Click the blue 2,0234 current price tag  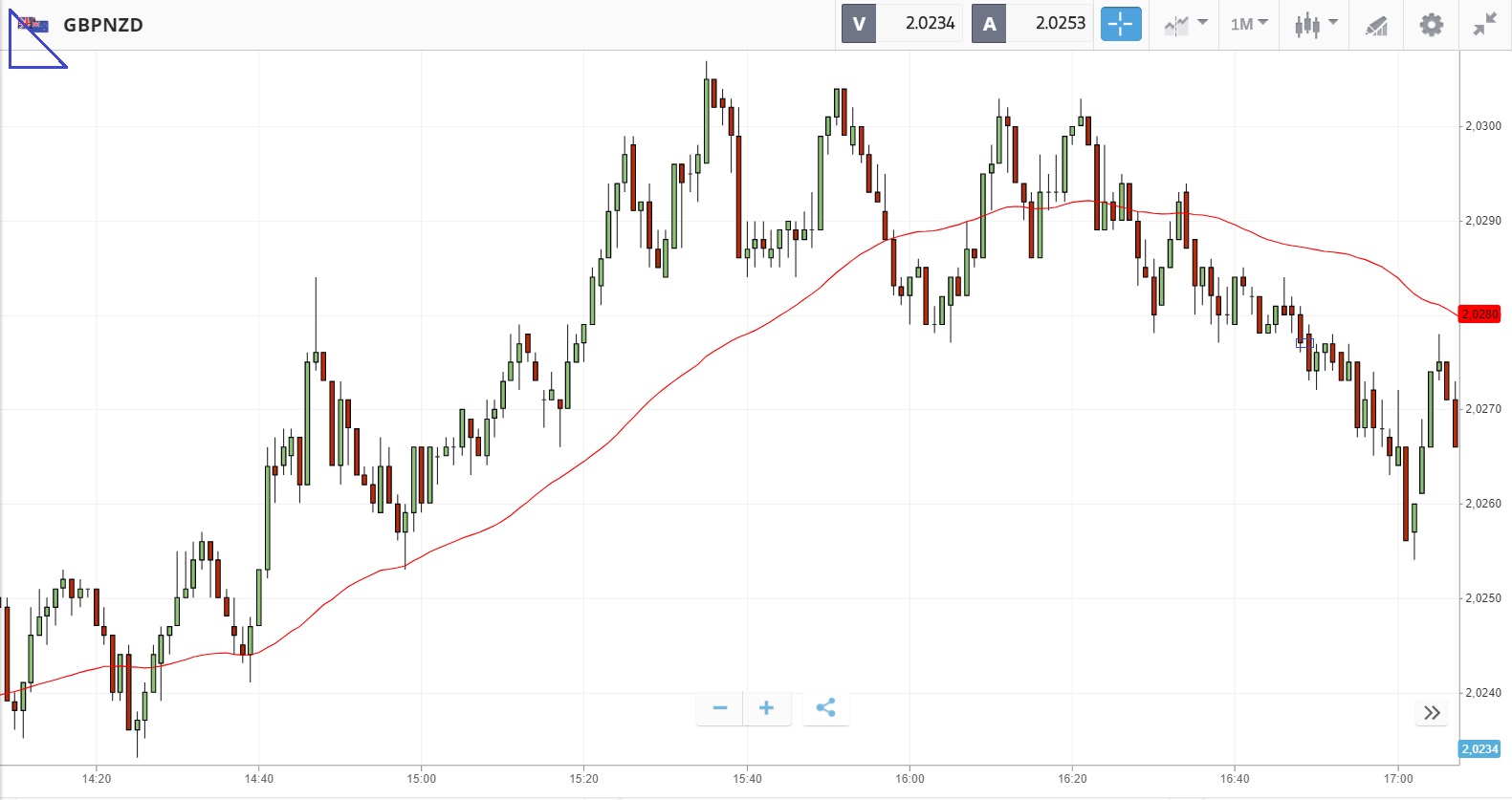point(1479,749)
